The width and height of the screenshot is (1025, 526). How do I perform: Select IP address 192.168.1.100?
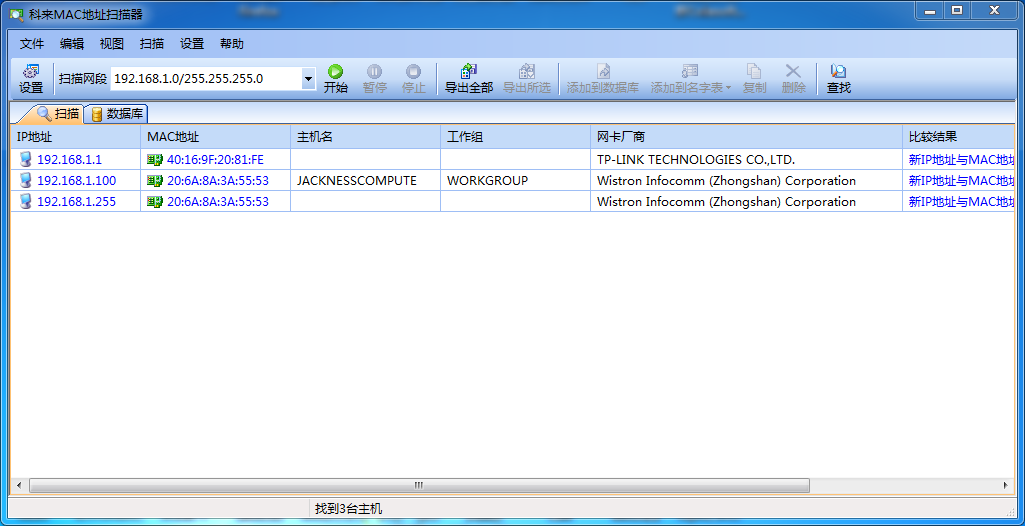[76, 180]
